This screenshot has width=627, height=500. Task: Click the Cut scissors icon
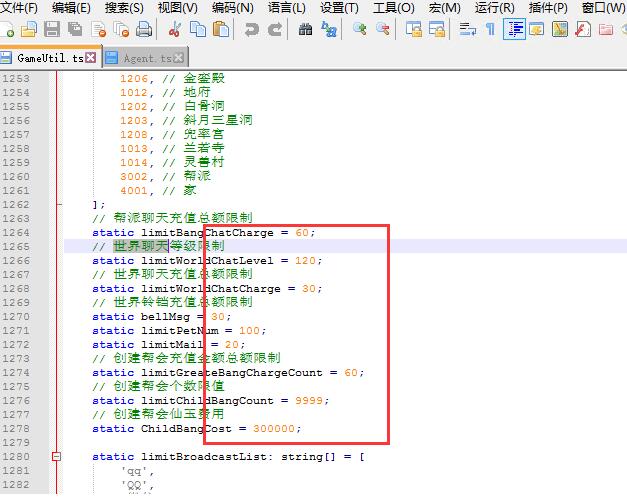click(175, 30)
